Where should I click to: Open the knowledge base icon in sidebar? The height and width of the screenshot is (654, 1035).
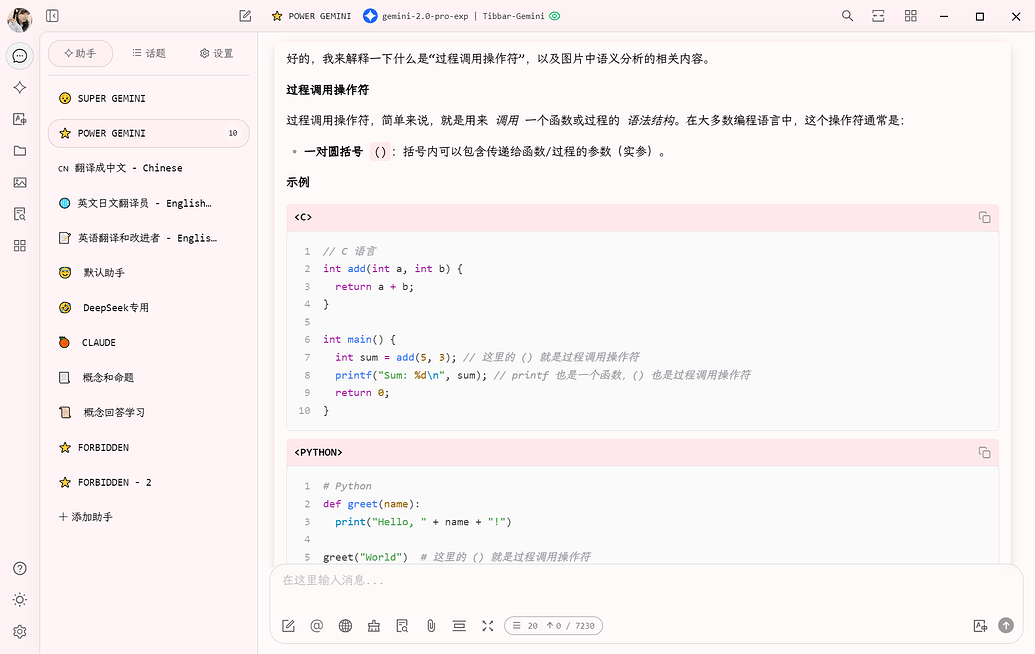pyautogui.click(x=20, y=214)
